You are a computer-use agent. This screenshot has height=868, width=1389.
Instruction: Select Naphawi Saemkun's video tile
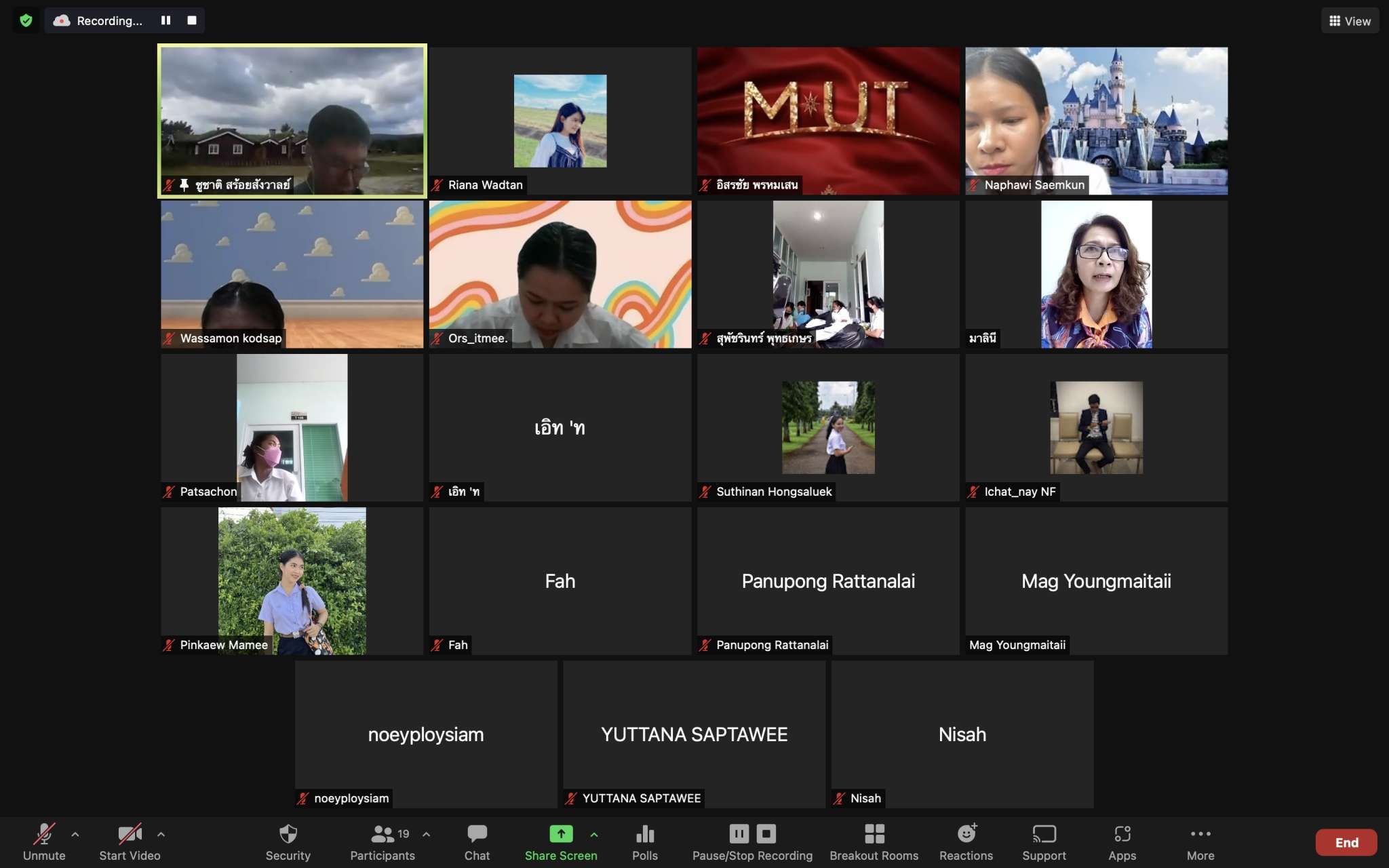point(1096,121)
